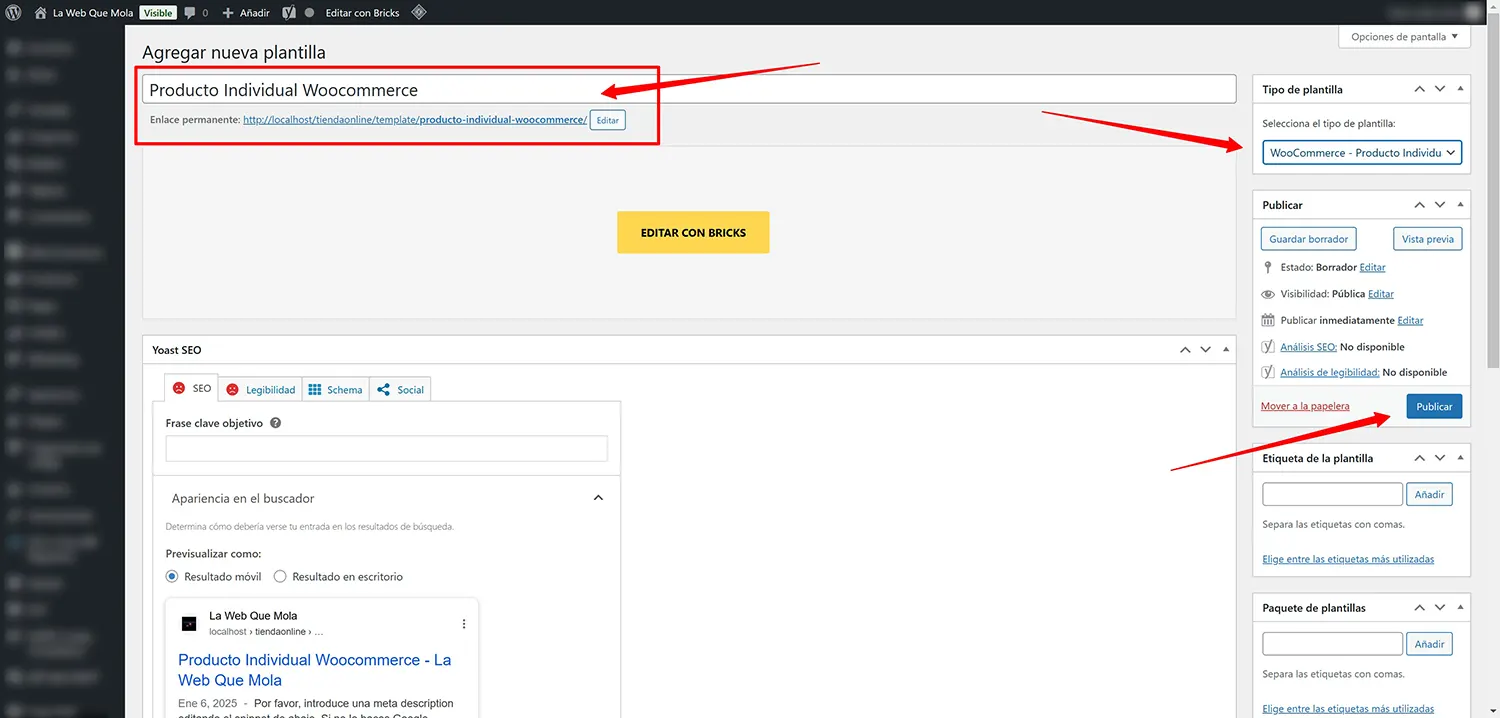The height and width of the screenshot is (718, 1500).
Task: Click the blue Publicar button
Action: point(1434,406)
